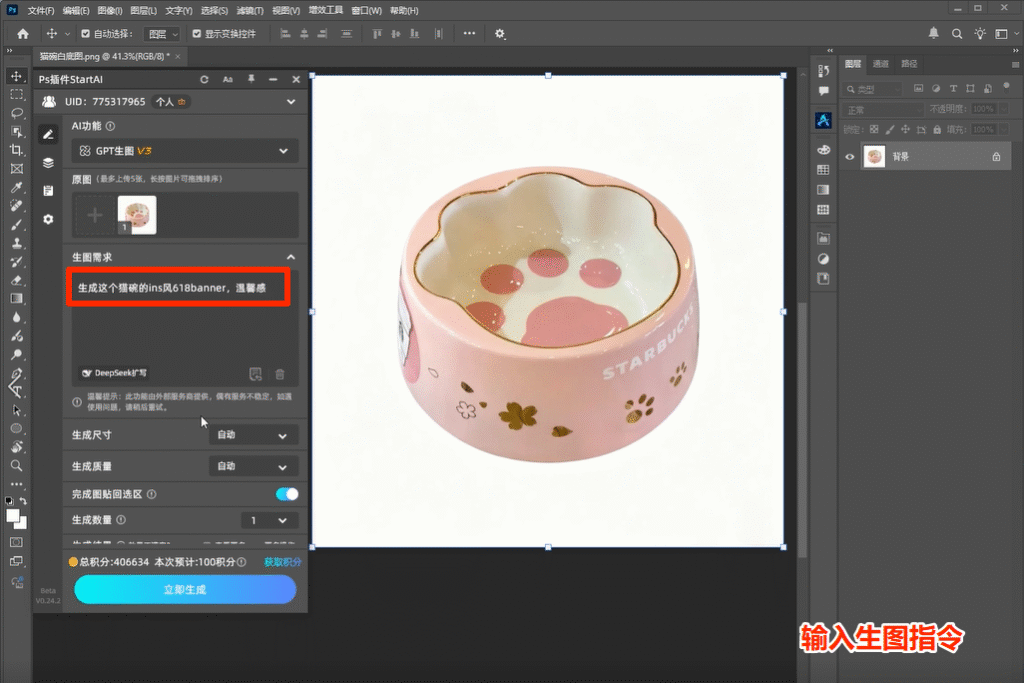Close the 猫碗白底图.png document tab
Viewport: 1024px width, 683px height.
(x=177, y=57)
